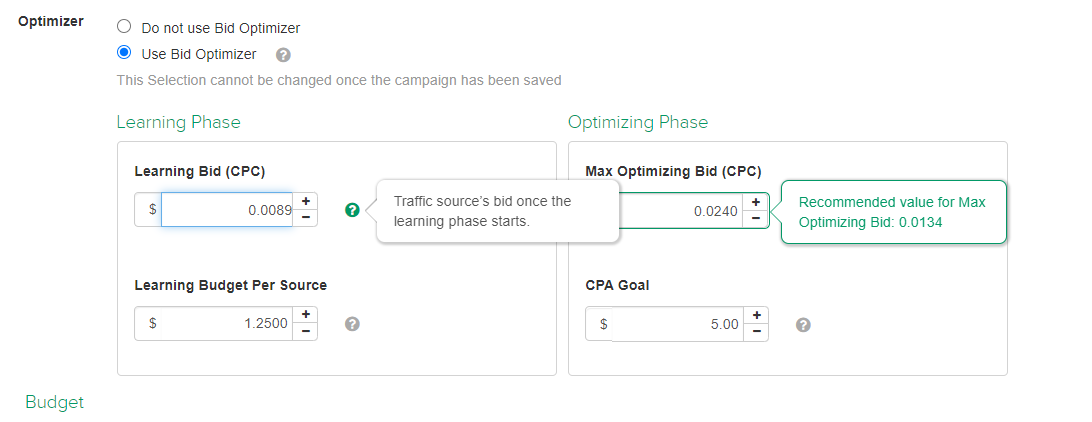Screen dimensions: 1092x422
Task: Increase Learning Bid with plus button
Action: pyautogui.click(x=305, y=201)
